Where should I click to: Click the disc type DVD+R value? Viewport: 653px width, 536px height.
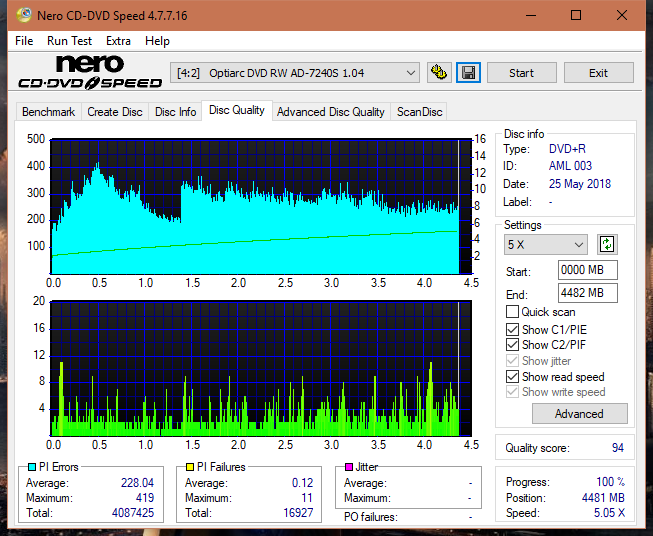(567, 149)
